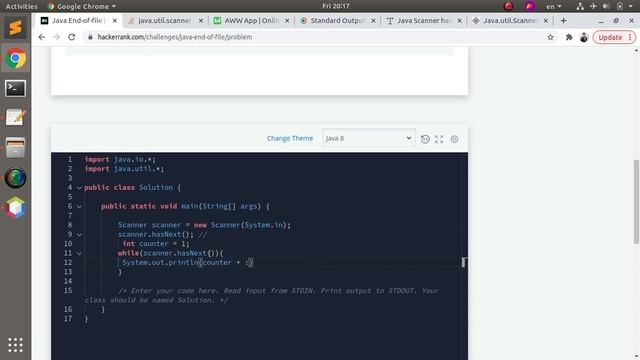The width and height of the screenshot is (640, 360).
Task: Open the editor settings gear
Action: 454,139
